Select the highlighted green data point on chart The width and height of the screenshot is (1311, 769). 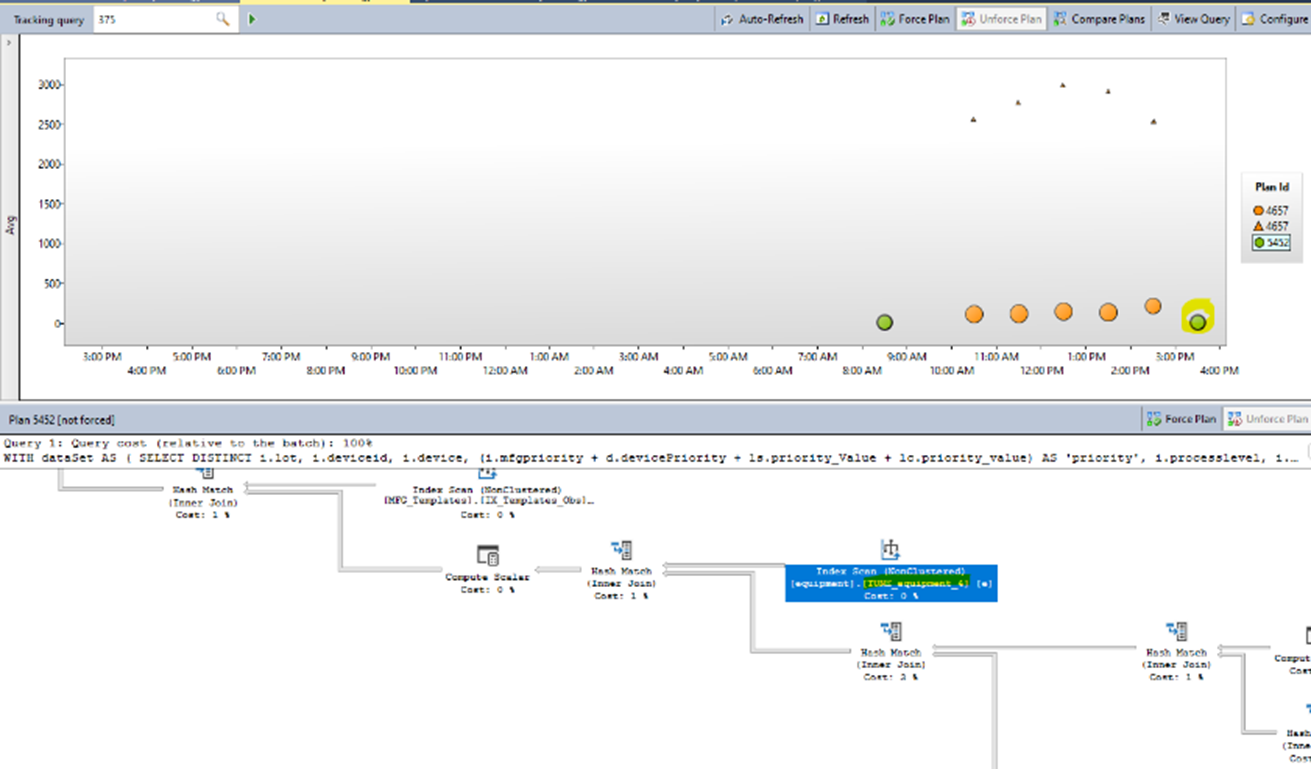[1197, 320]
